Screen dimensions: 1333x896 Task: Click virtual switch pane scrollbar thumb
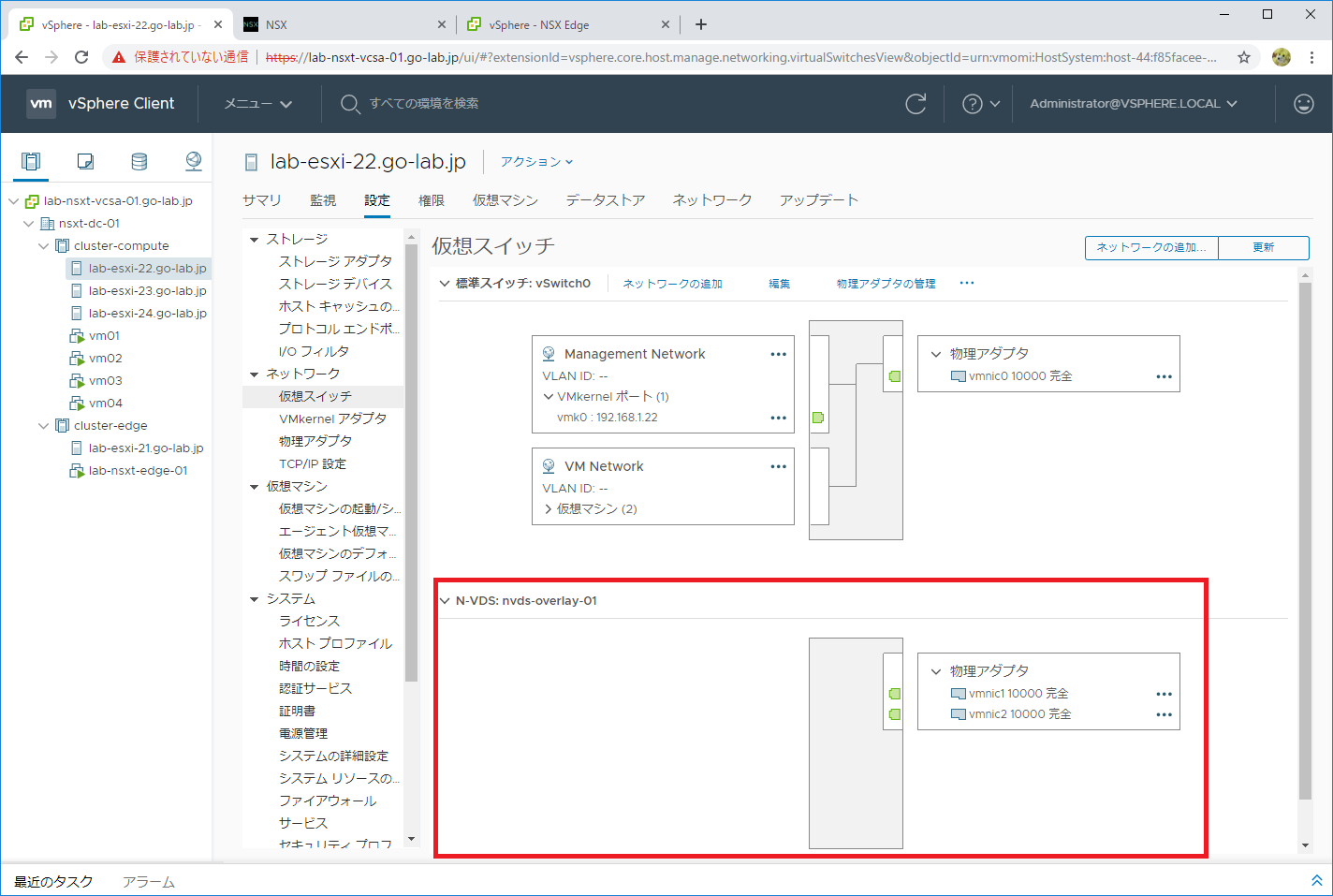pos(1305,541)
